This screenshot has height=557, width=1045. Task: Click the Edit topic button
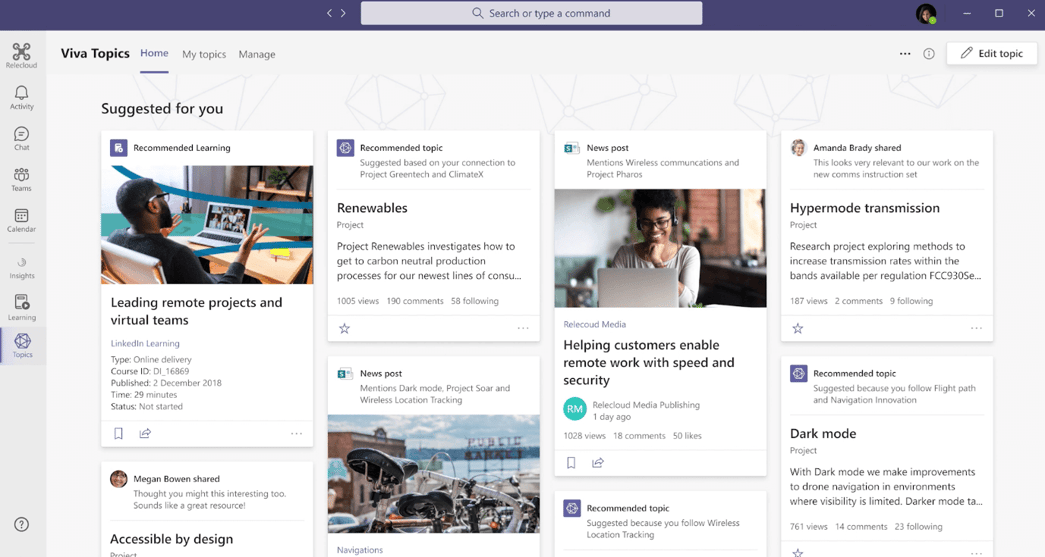point(991,53)
